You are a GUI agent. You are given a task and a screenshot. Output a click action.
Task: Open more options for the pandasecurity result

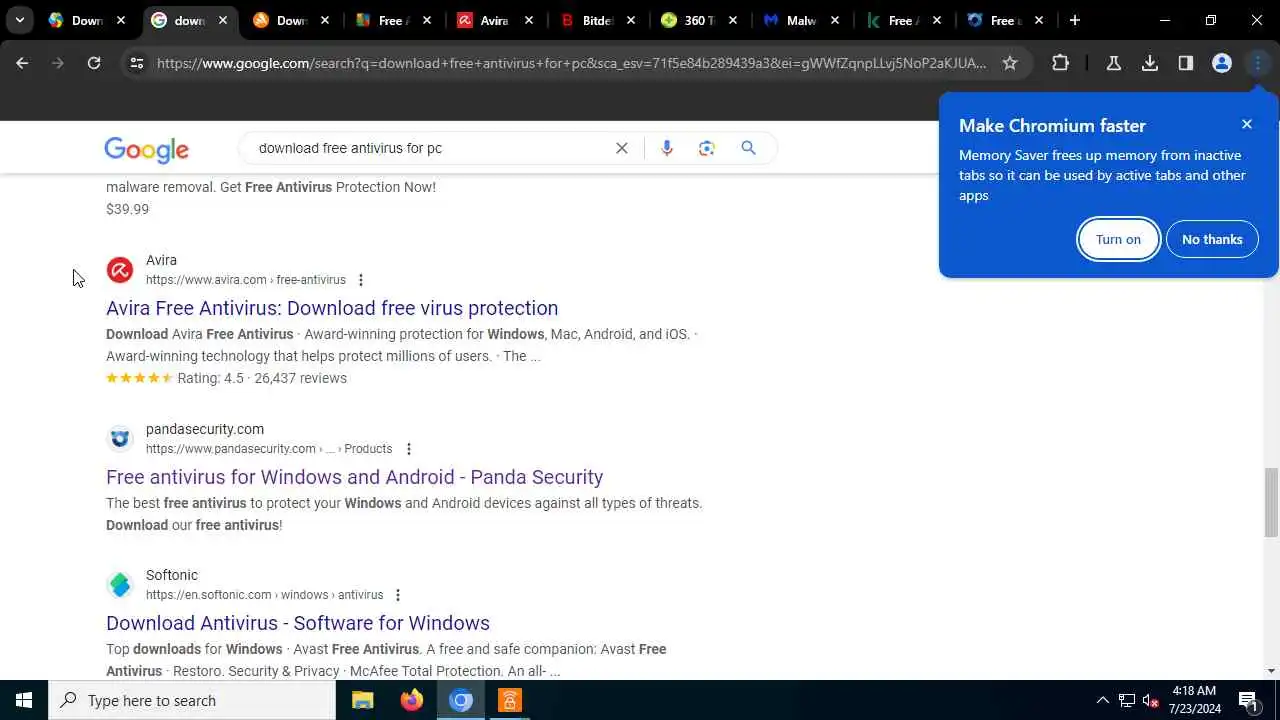[408, 449]
